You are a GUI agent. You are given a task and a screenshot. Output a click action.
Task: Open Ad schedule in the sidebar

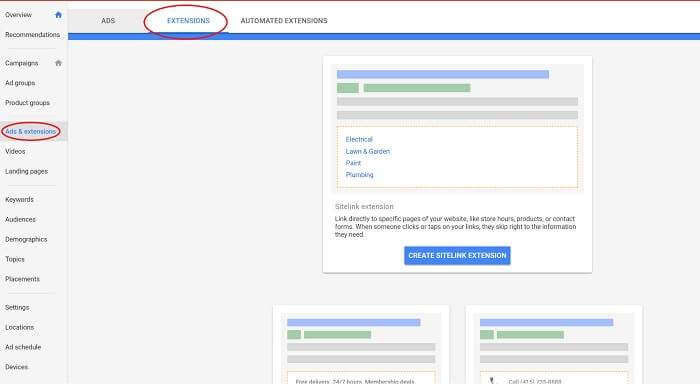click(x=23, y=347)
